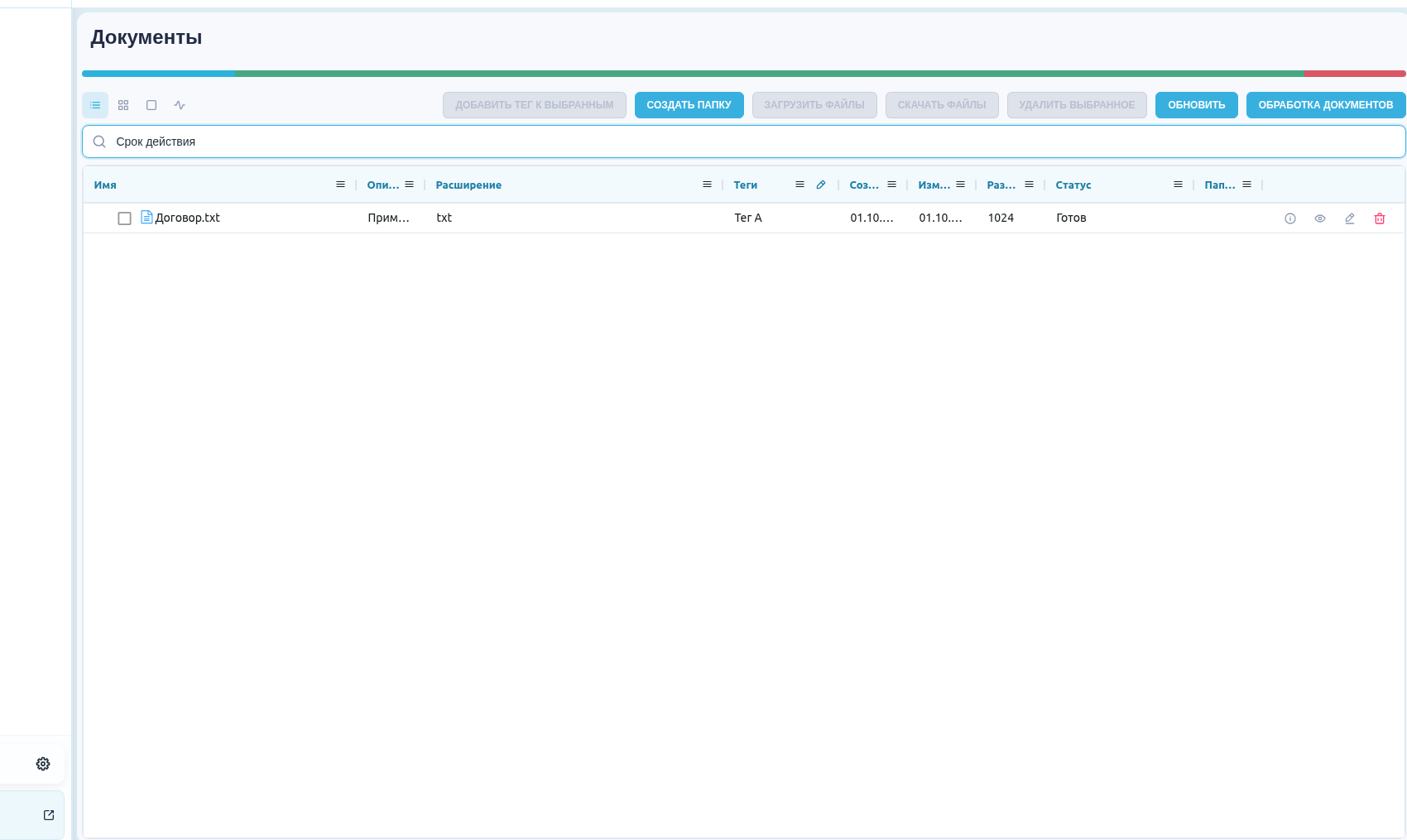Click the Прим… description cell
Viewport: 1407px width, 840px height.
point(388,218)
